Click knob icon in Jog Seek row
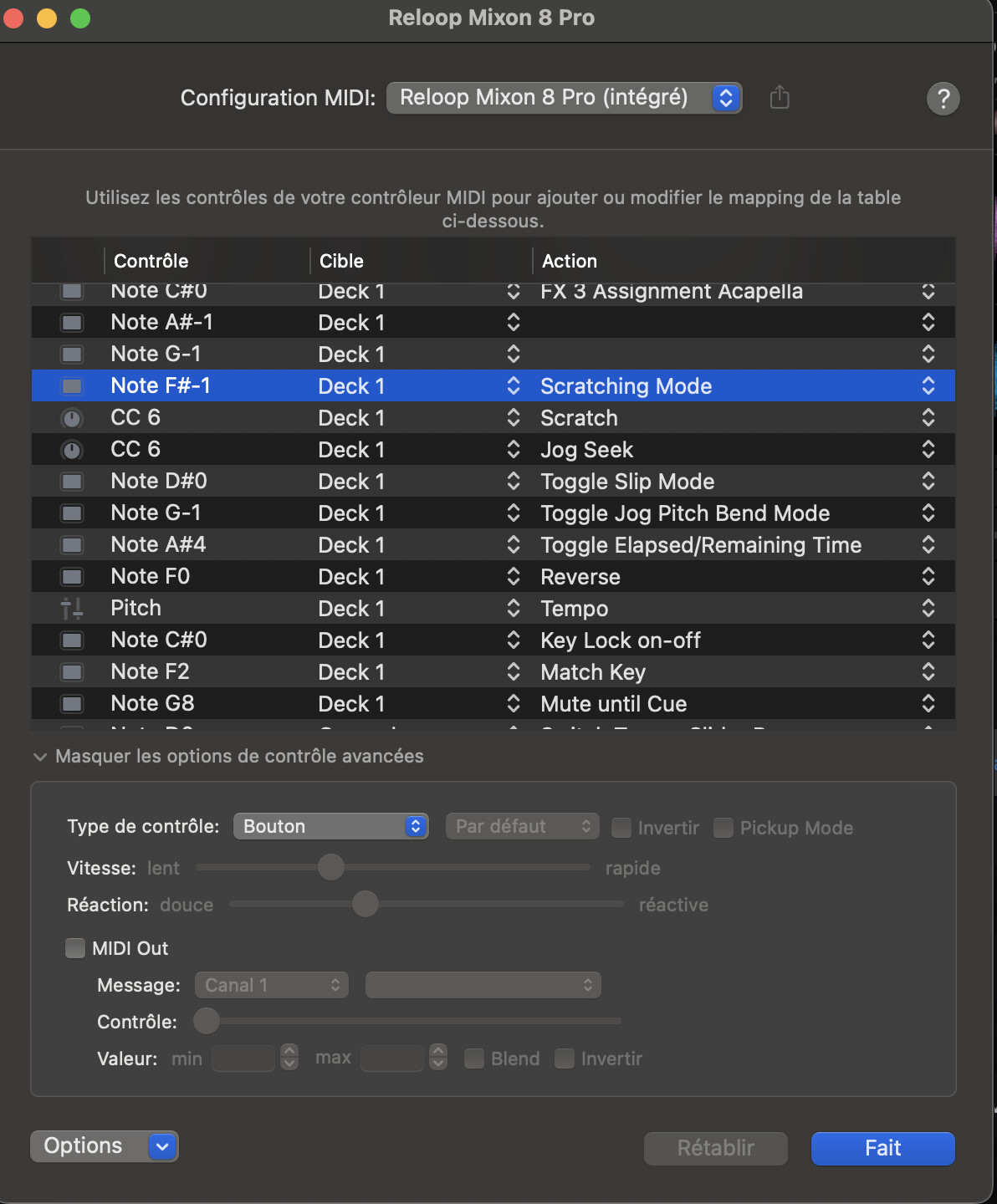Image resolution: width=997 pixels, height=1204 pixels. [73, 450]
